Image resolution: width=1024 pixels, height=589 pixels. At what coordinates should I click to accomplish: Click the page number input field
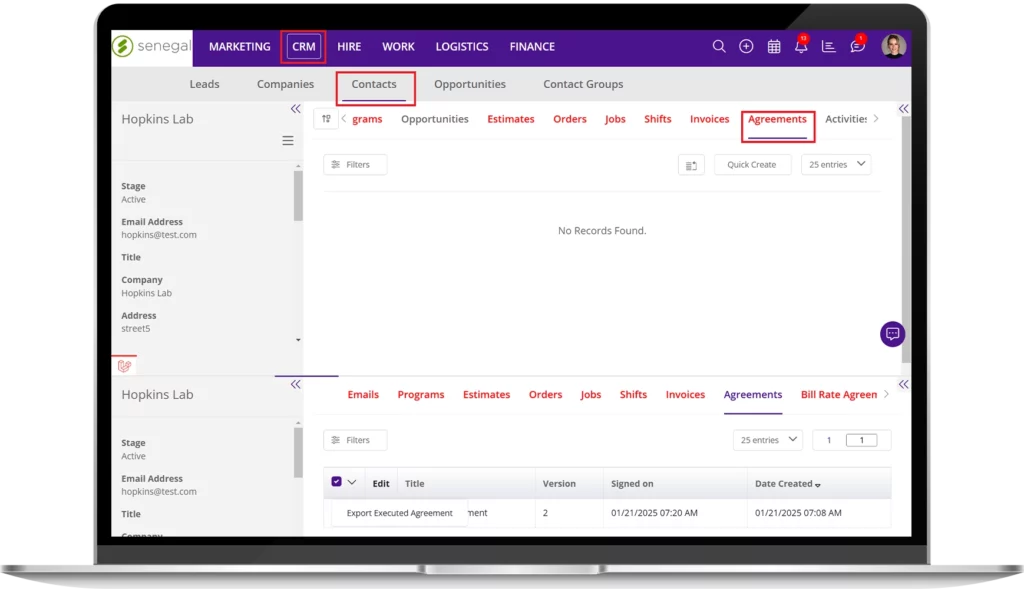pos(861,440)
